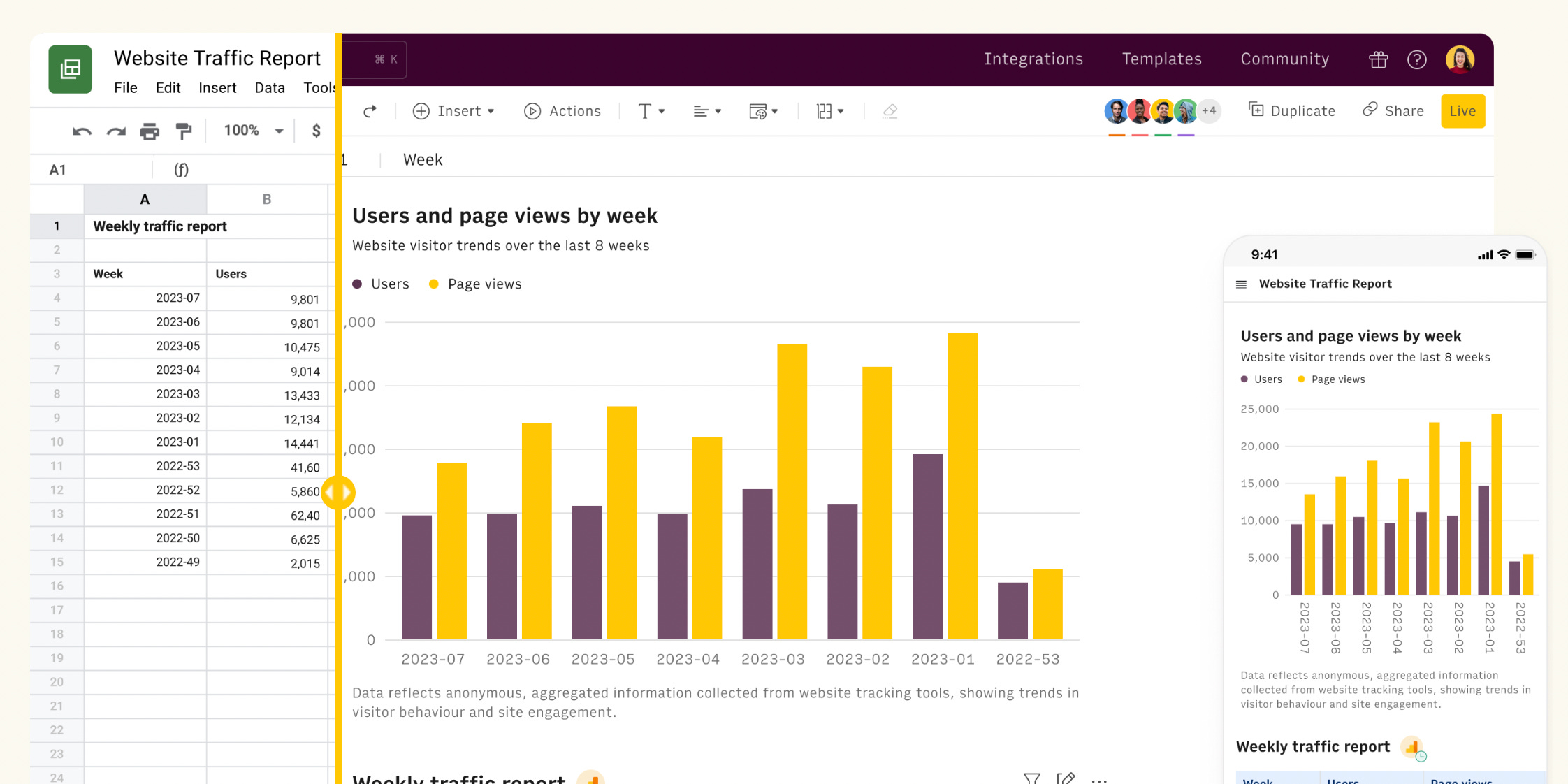This screenshot has width=1568, height=784.
Task: Click 'Website Traffic Report' document title
Action: [x=217, y=58]
